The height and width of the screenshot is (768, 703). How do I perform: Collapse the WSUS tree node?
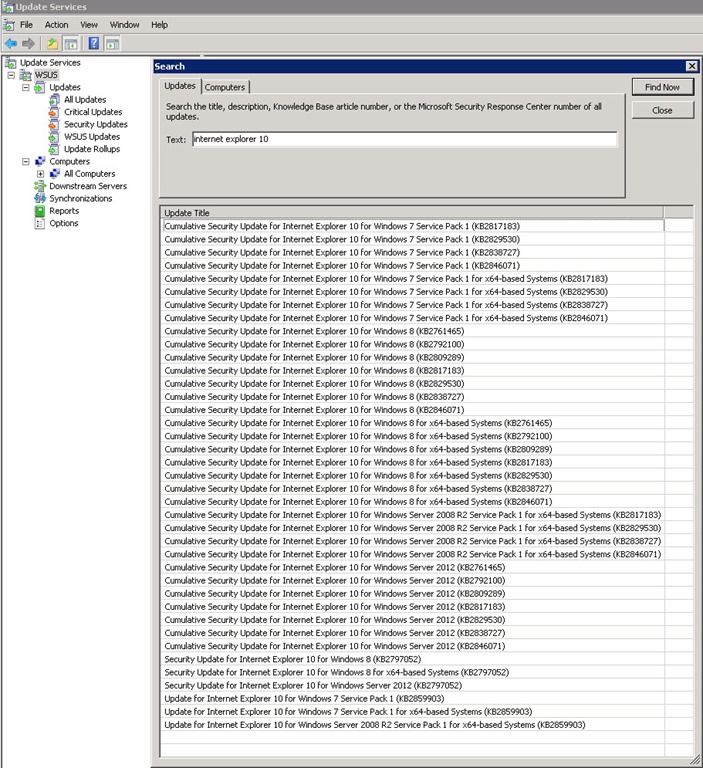tap(11, 75)
